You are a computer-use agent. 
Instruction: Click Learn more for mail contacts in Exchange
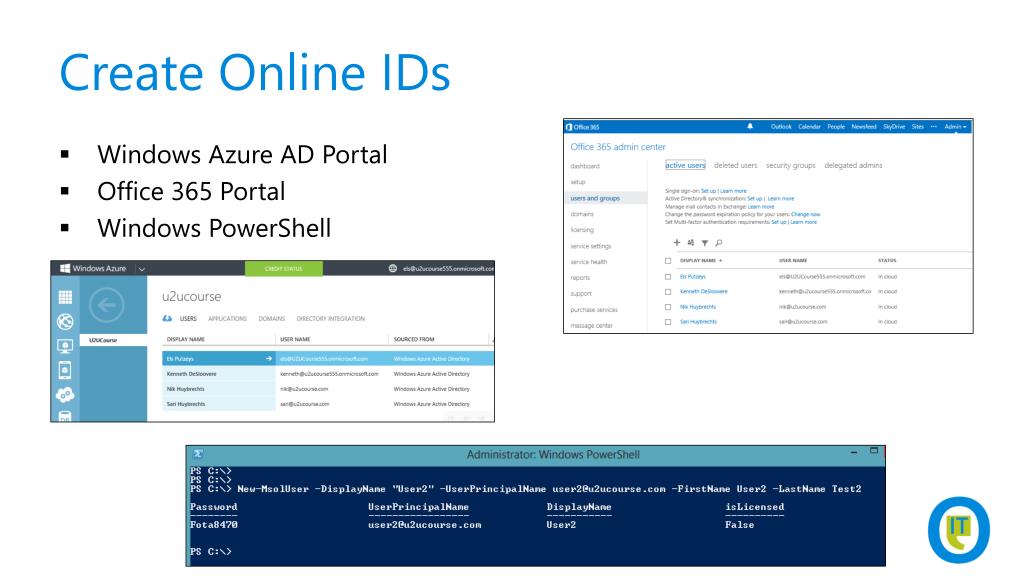[x=761, y=206]
